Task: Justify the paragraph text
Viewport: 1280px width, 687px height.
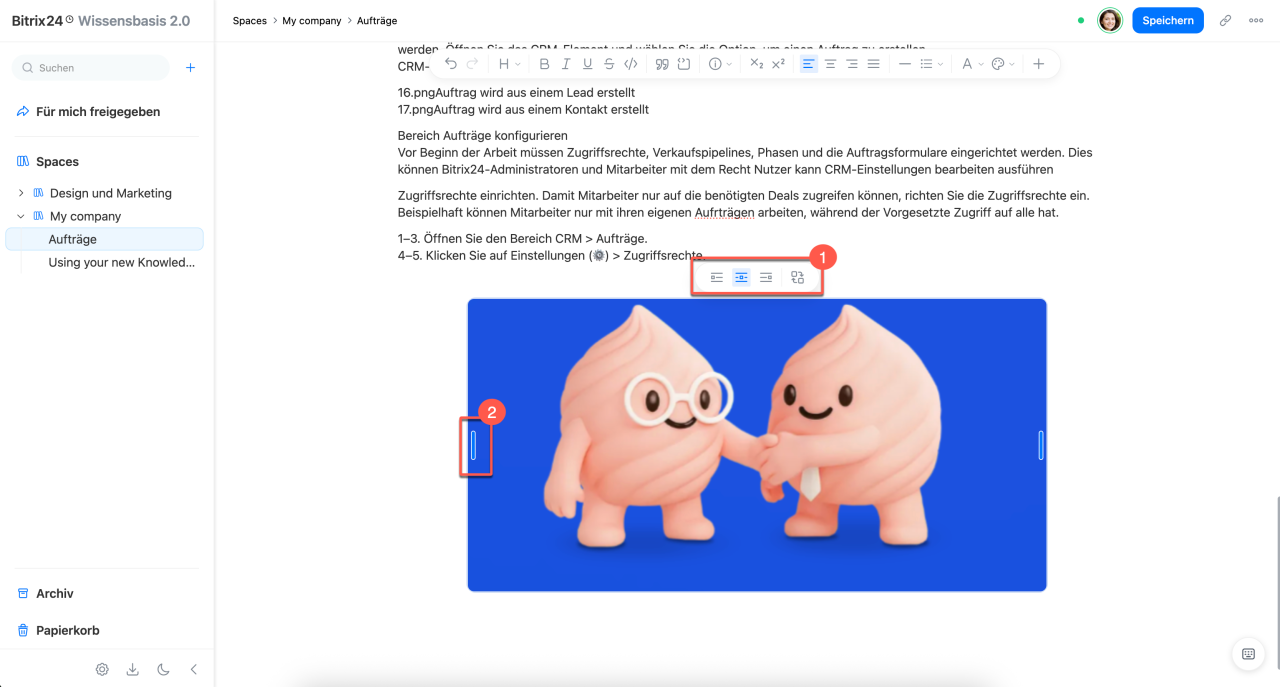Action: click(x=873, y=64)
